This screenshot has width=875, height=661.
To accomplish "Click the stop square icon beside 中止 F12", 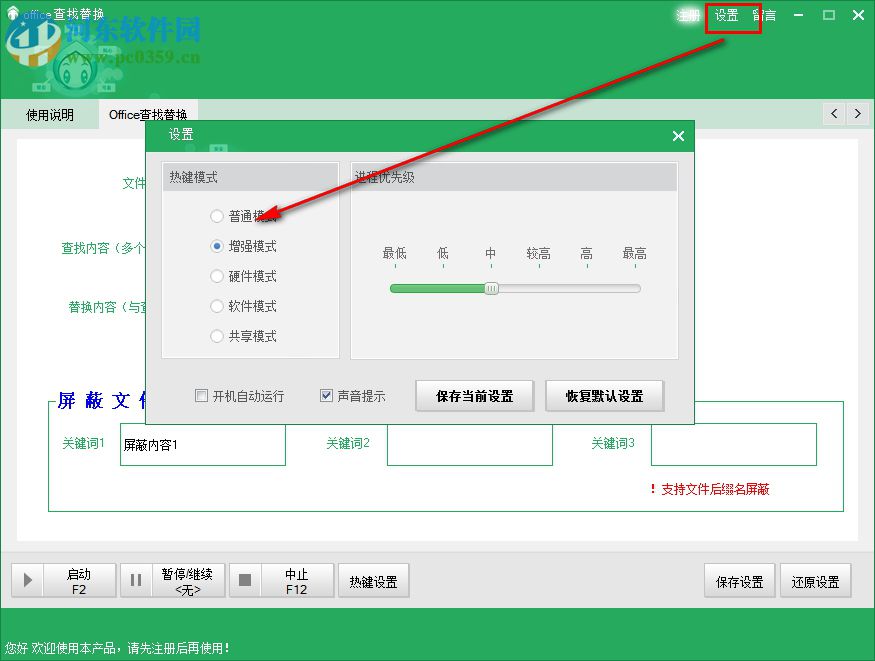I will point(243,580).
